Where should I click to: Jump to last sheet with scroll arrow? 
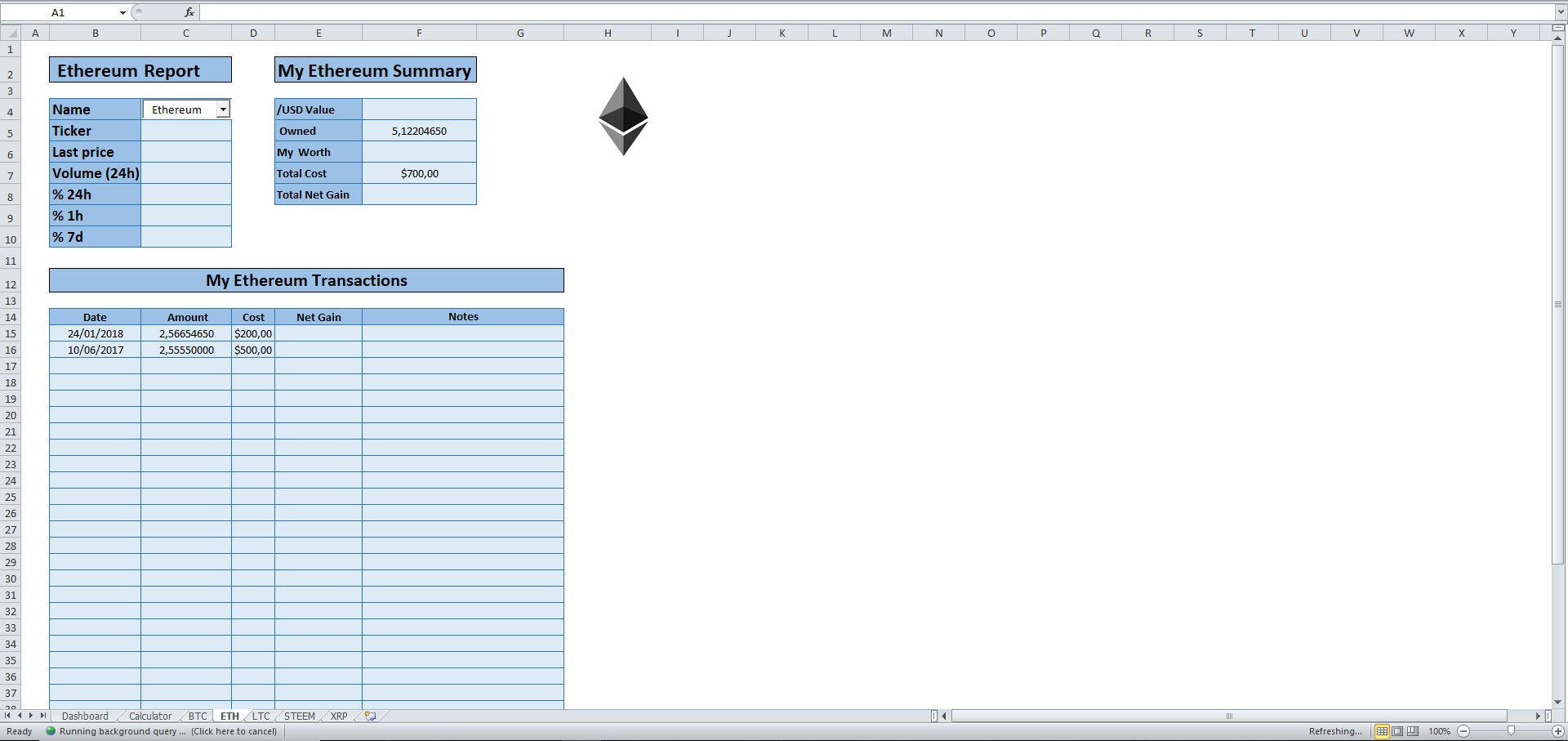pyautogui.click(x=43, y=716)
